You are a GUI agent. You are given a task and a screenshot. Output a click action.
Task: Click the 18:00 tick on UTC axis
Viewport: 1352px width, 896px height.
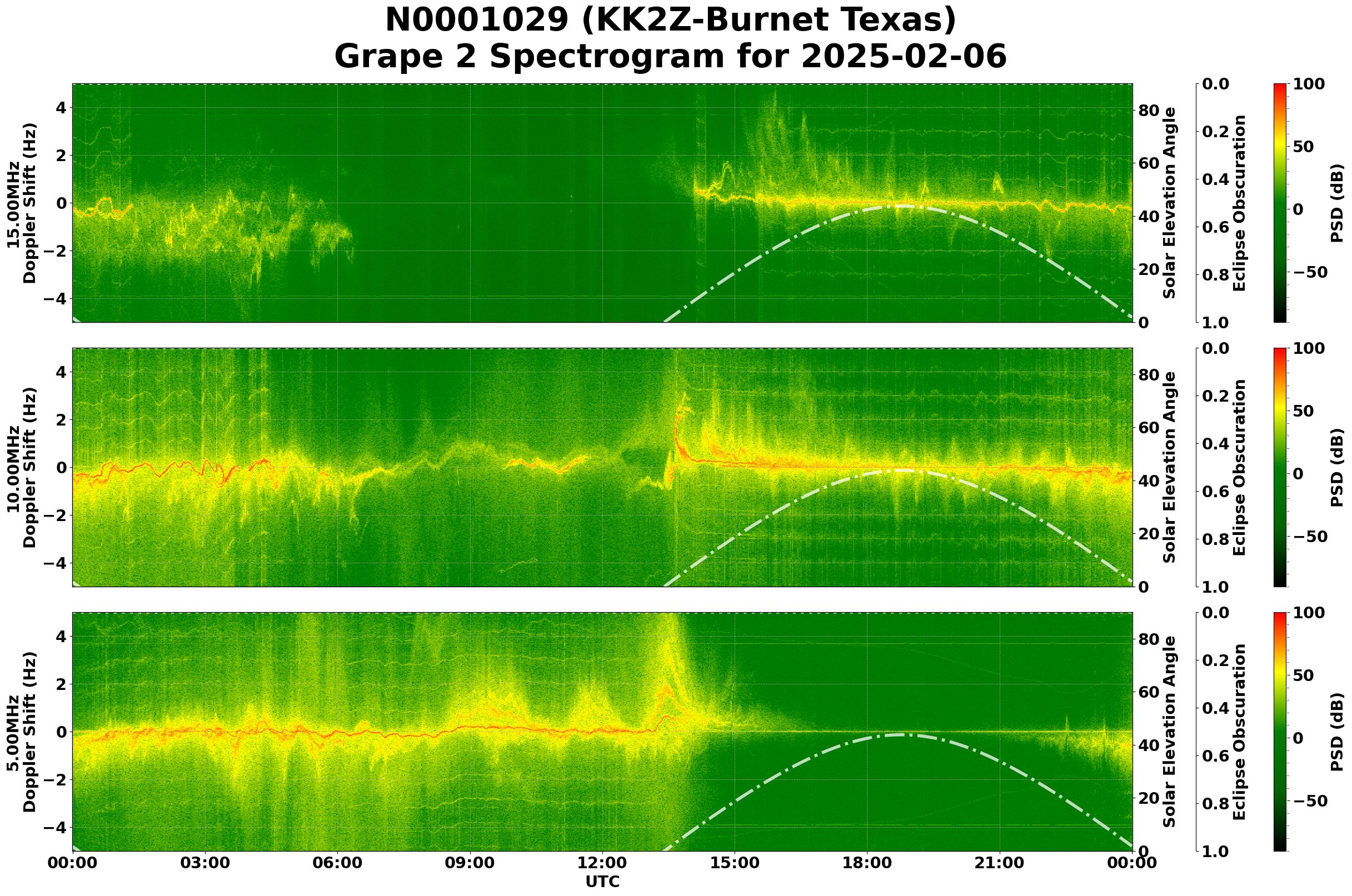pyautogui.click(x=867, y=863)
